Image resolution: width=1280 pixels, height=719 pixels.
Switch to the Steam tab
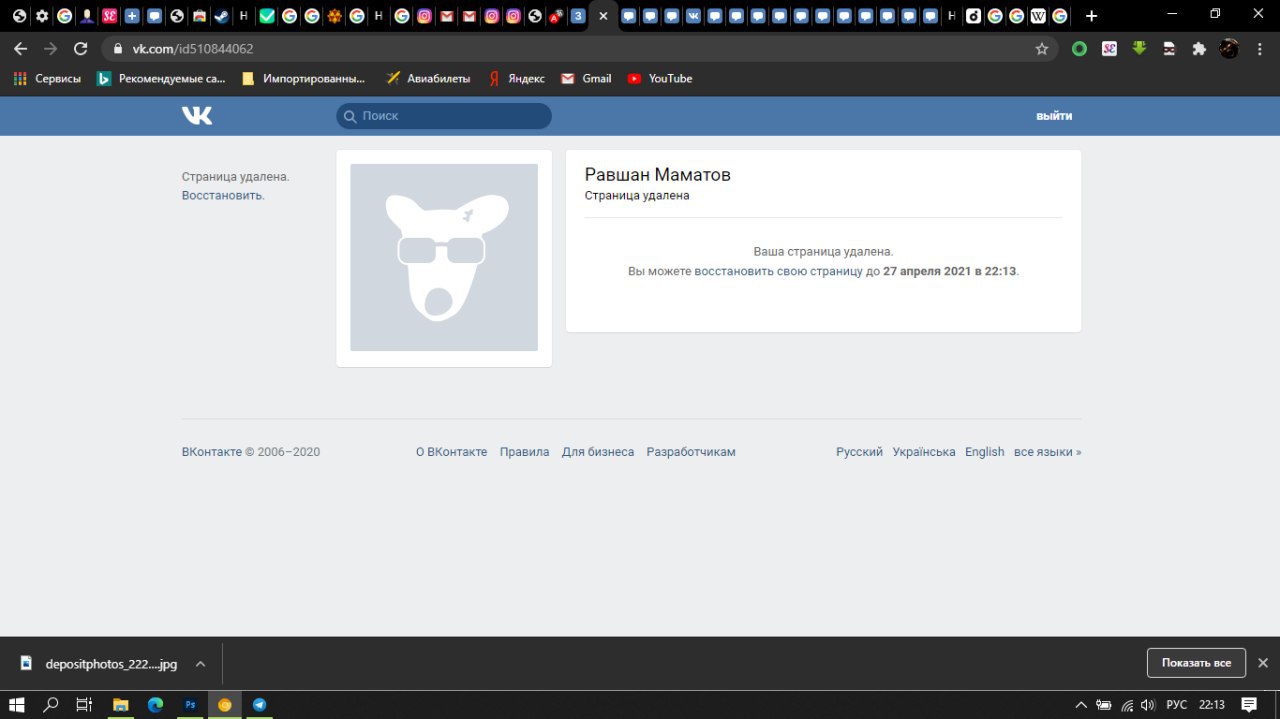pos(221,16)
